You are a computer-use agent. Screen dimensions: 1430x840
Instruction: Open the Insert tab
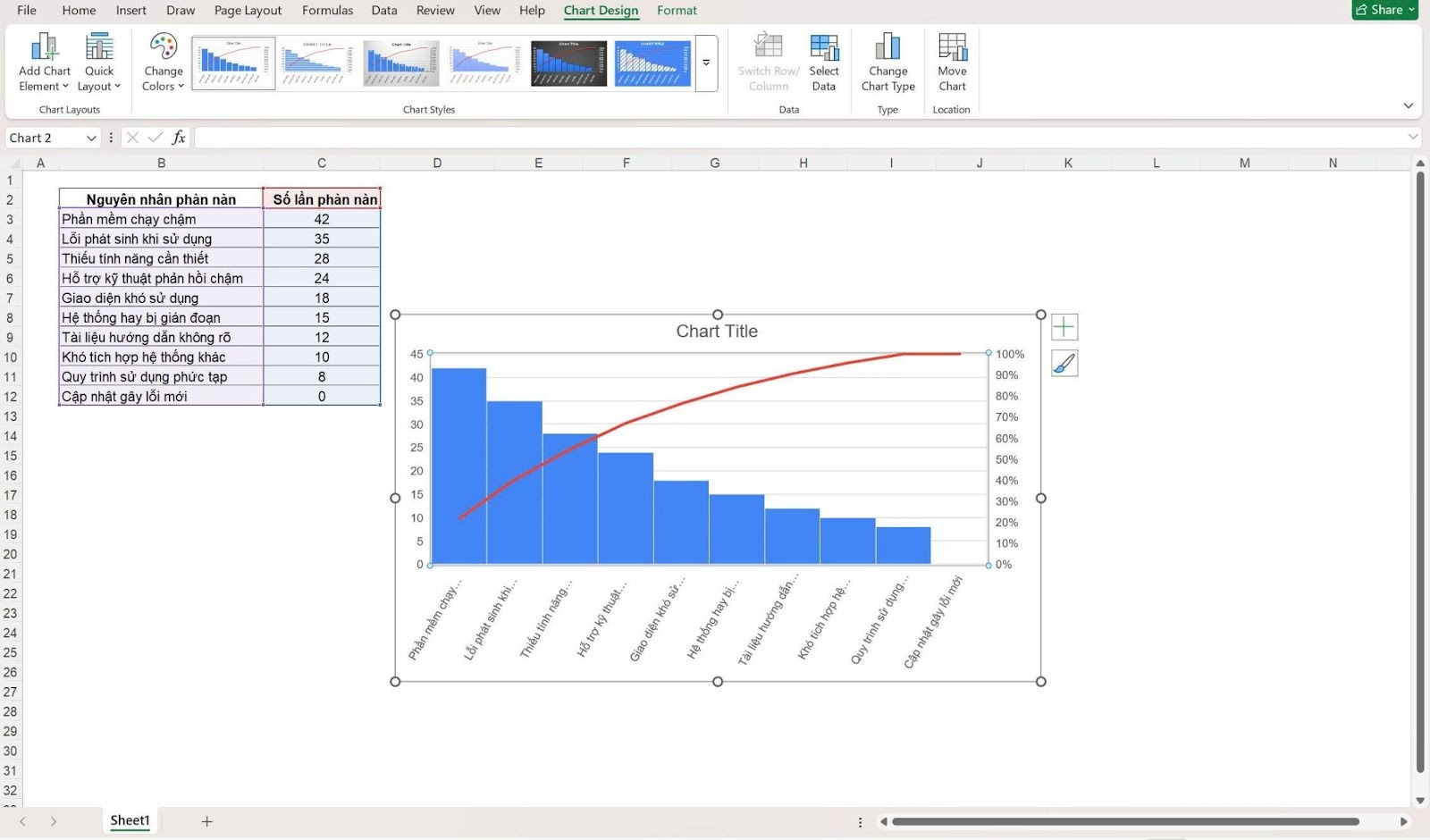tap(130, 11)
